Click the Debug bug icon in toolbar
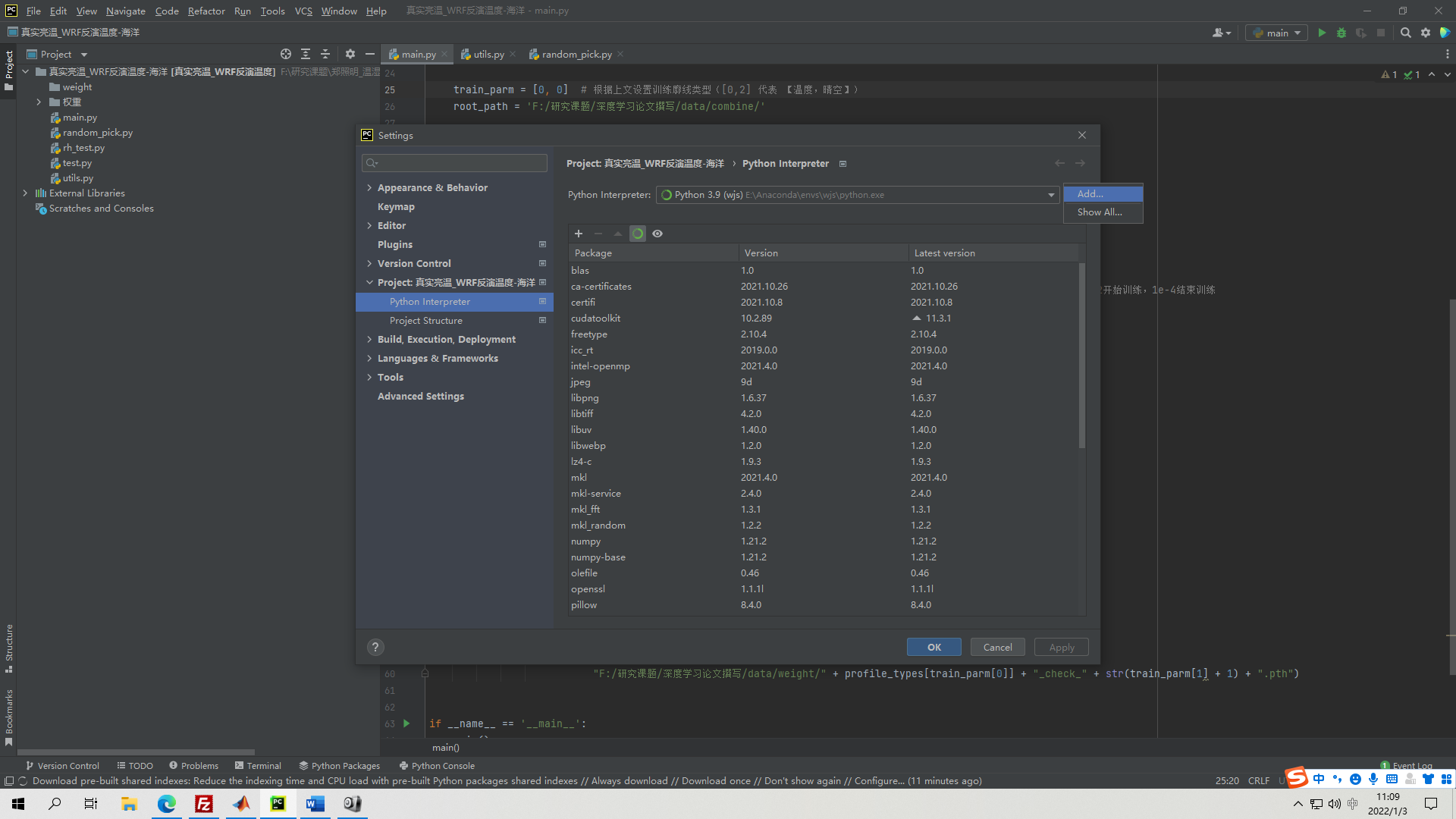Screen dimensions: 1456x819 pyautogui.click(x=1341, y=33)
